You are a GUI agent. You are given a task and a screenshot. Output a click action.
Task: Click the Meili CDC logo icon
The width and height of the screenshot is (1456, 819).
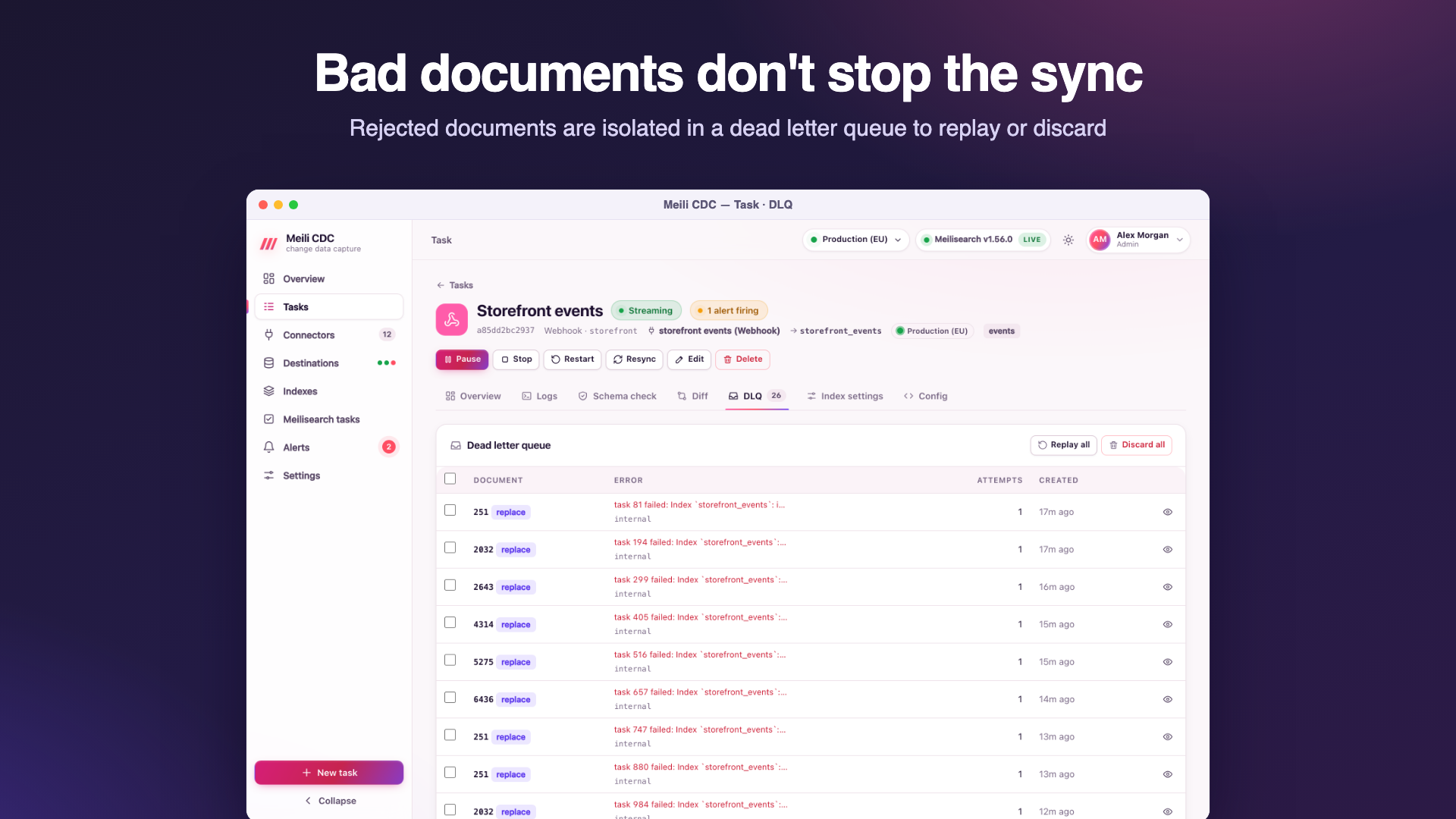[x=268, y=243]
